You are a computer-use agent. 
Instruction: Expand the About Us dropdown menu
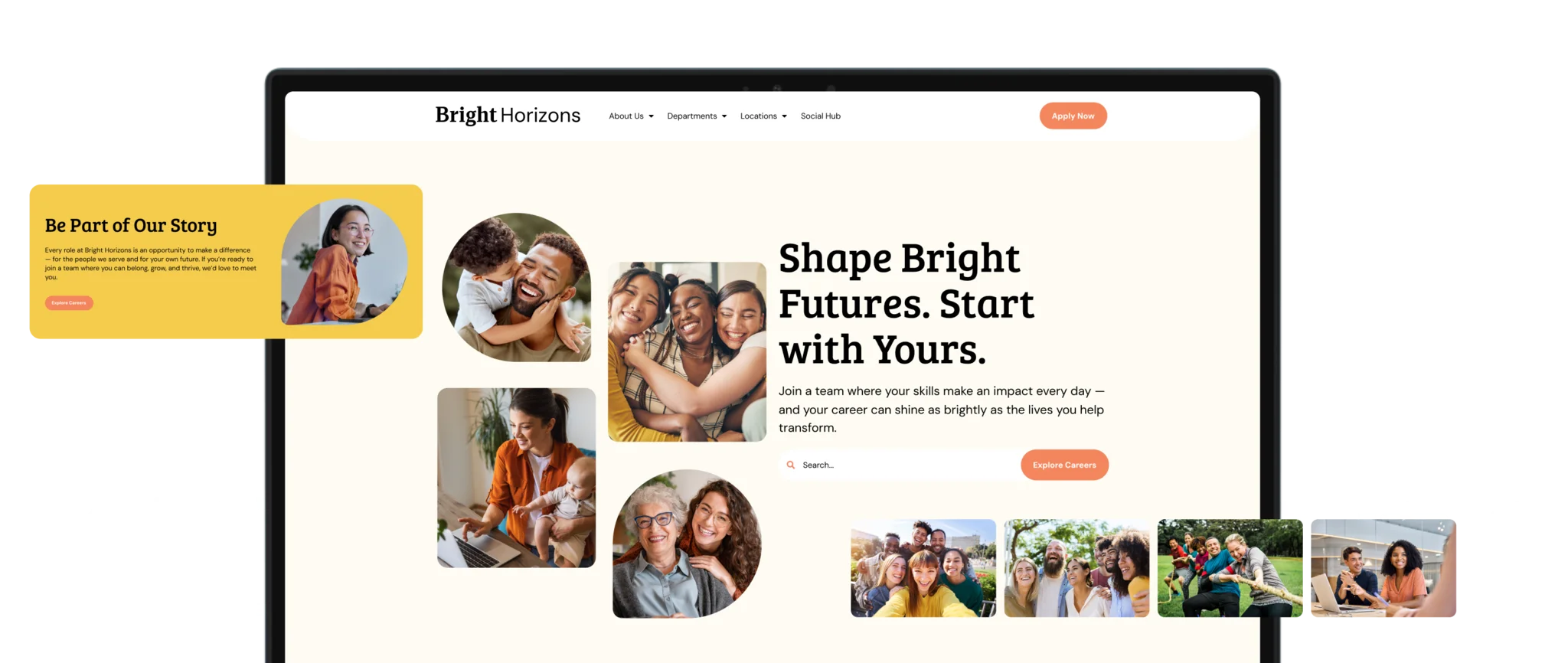[631, 116]
